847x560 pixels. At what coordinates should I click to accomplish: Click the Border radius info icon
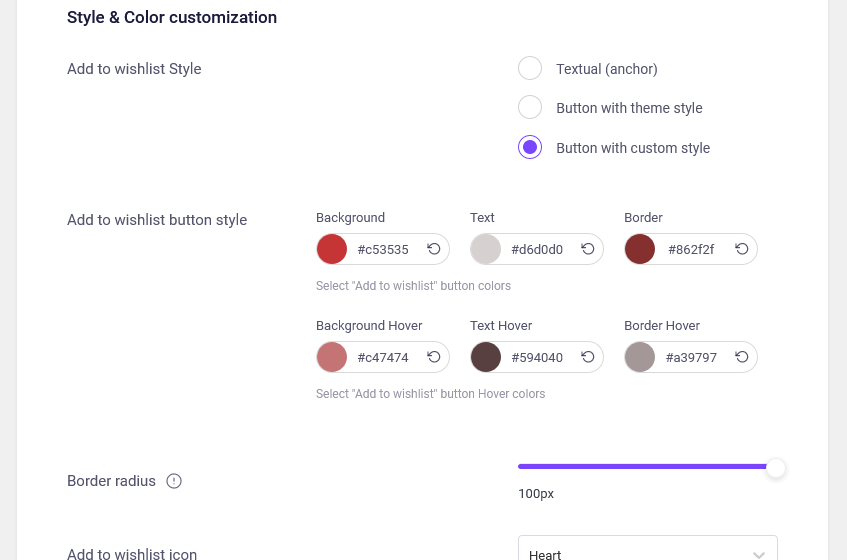point(174,481)
